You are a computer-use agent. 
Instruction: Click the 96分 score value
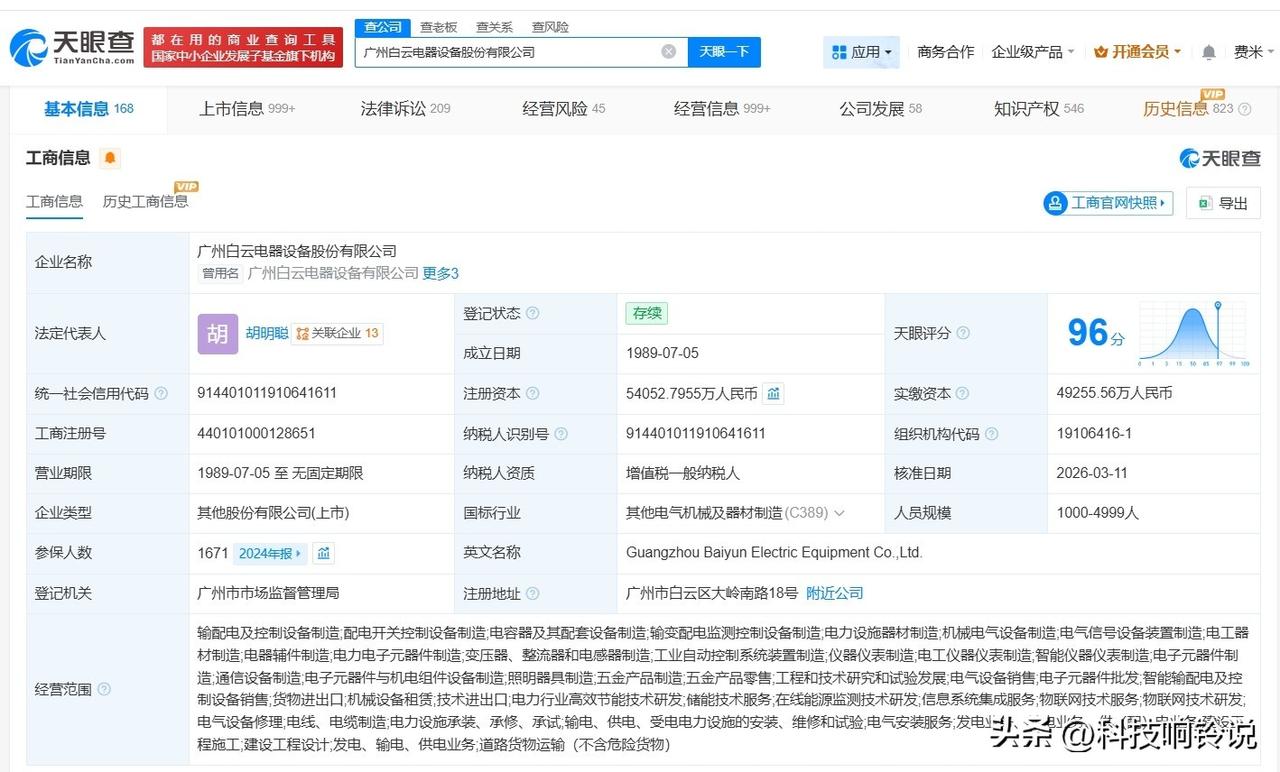(1096, 333)
